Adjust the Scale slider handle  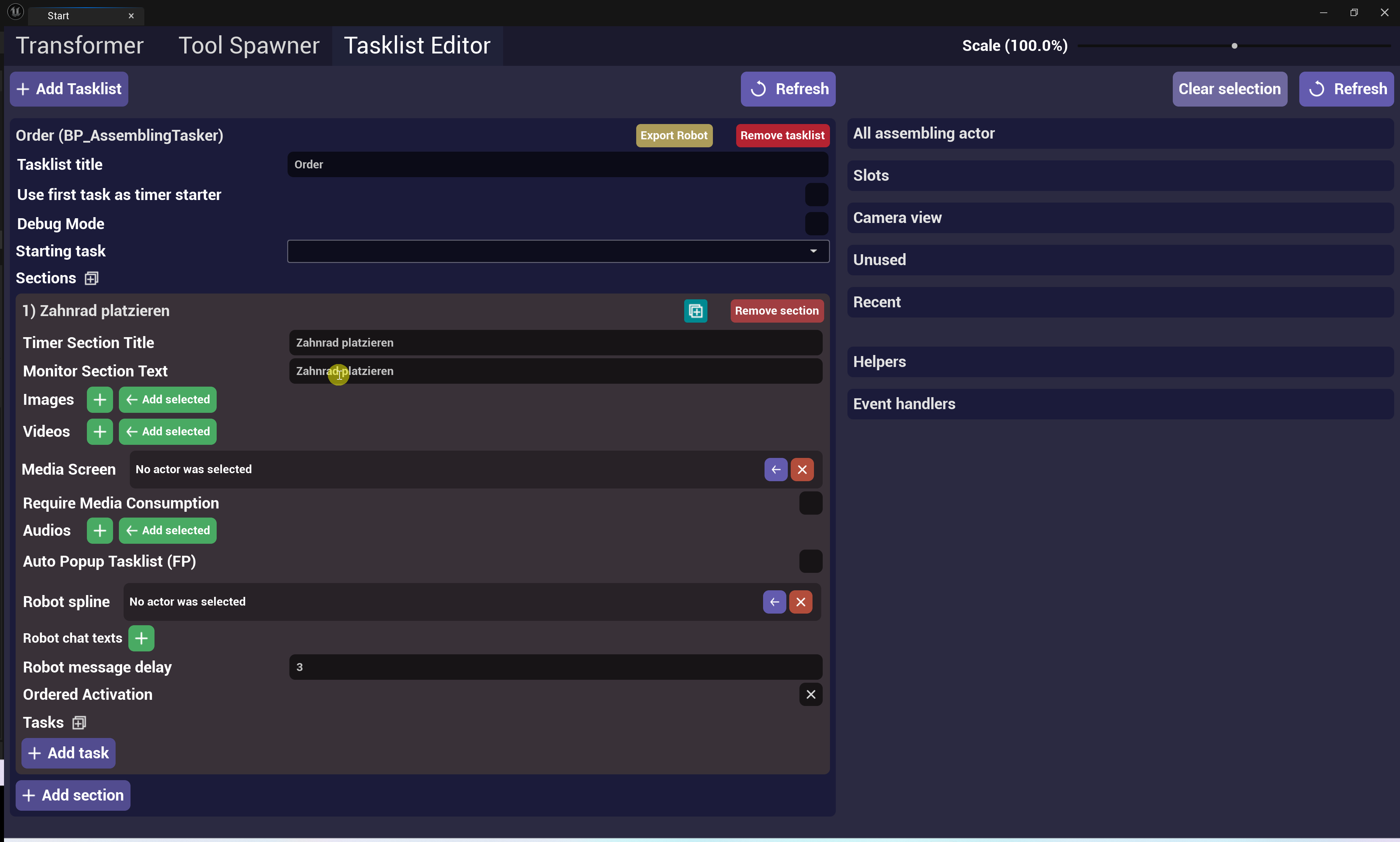[1234, 46]
